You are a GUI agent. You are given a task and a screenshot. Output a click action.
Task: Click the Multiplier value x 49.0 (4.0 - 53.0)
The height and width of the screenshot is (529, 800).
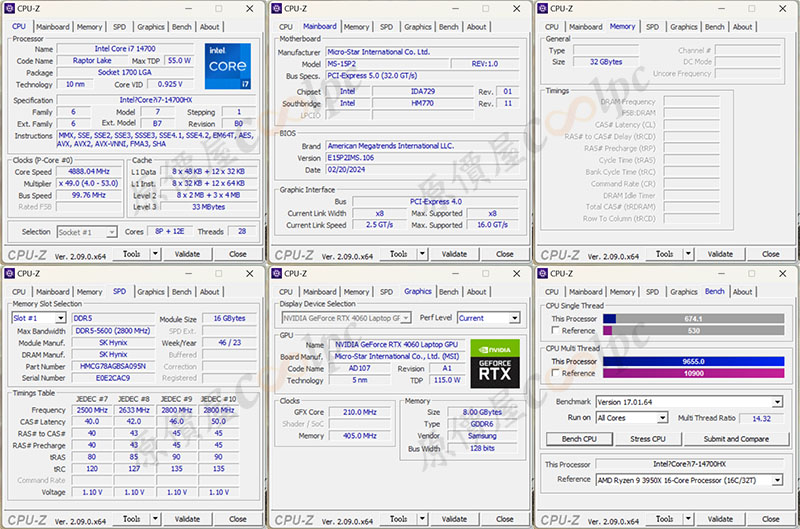click(89, 183)
